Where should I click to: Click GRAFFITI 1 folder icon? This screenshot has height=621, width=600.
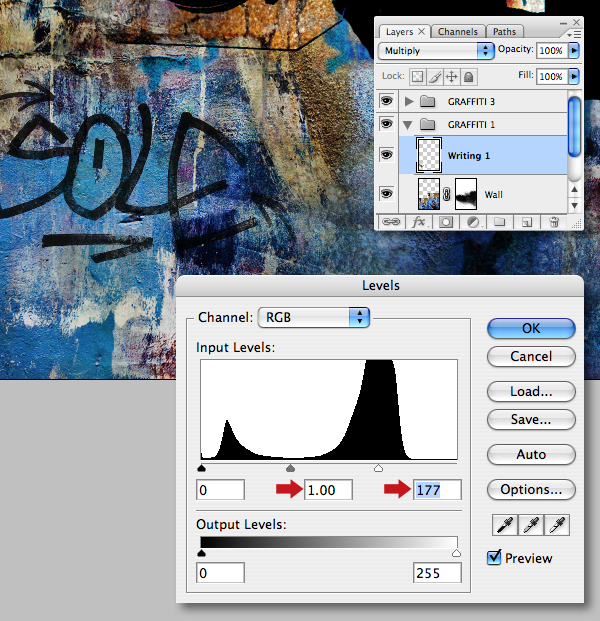tap(427, 124)
